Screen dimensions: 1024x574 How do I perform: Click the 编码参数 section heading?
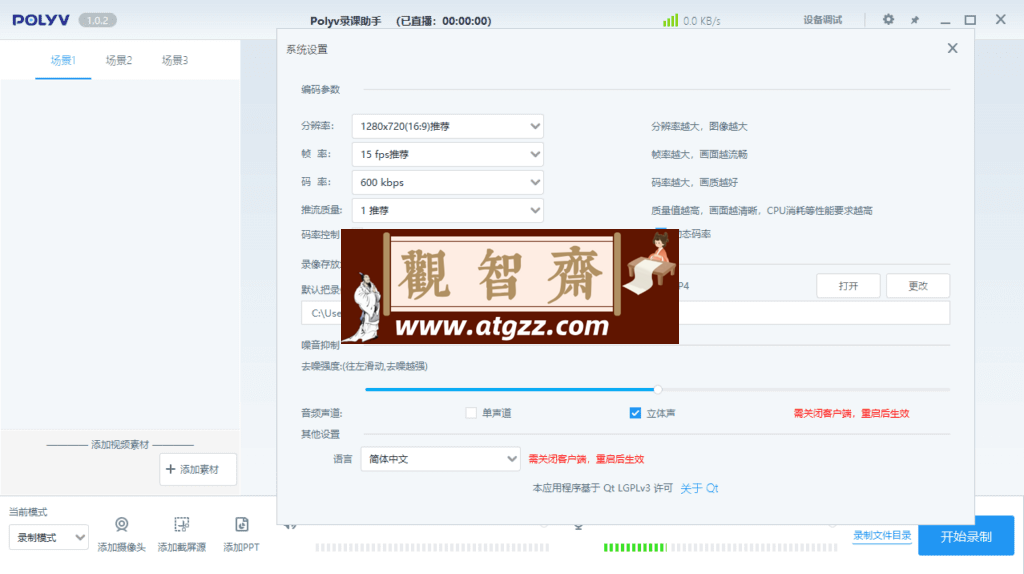tap(321, 89)
